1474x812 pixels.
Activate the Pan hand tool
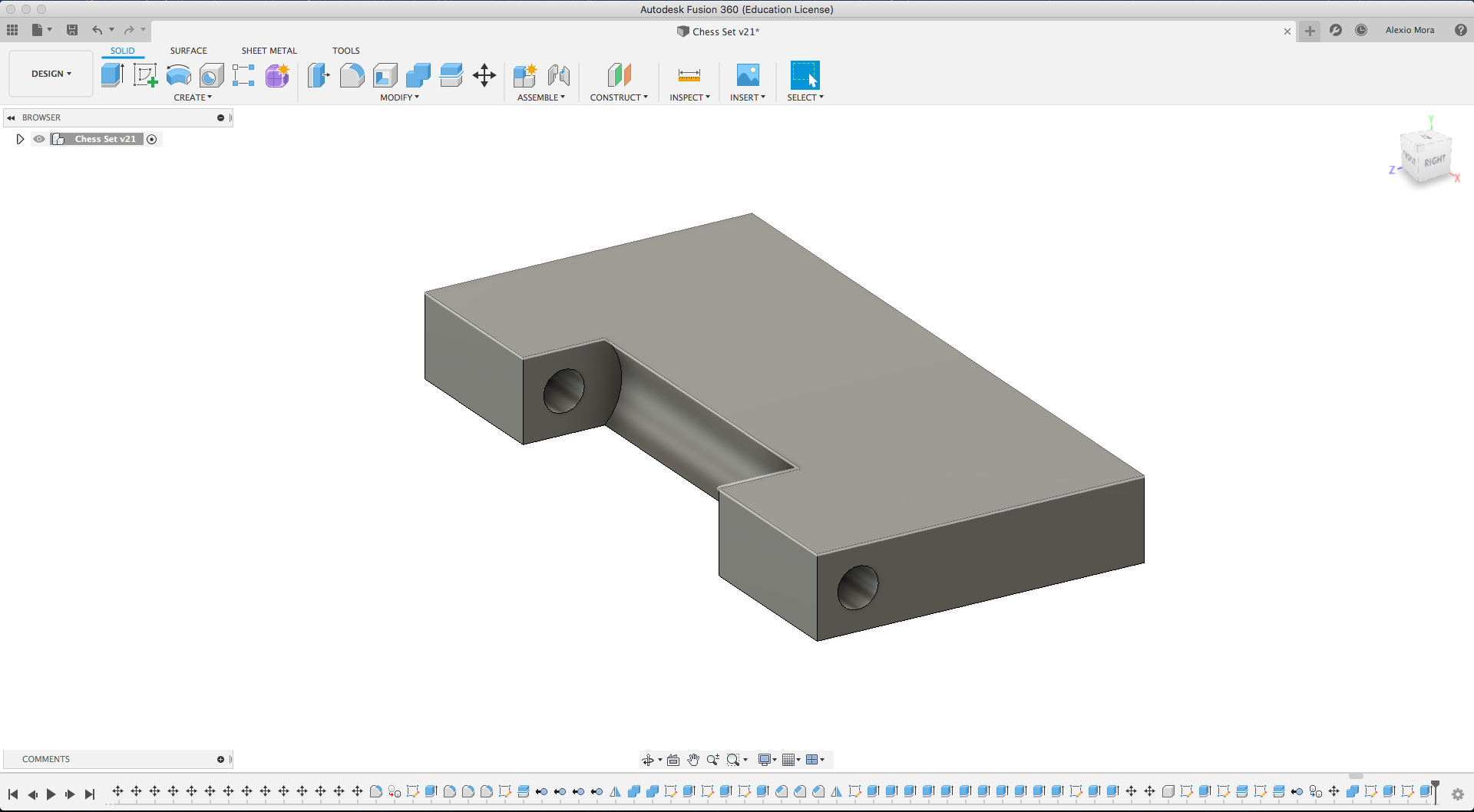click(x=693, y=760)
